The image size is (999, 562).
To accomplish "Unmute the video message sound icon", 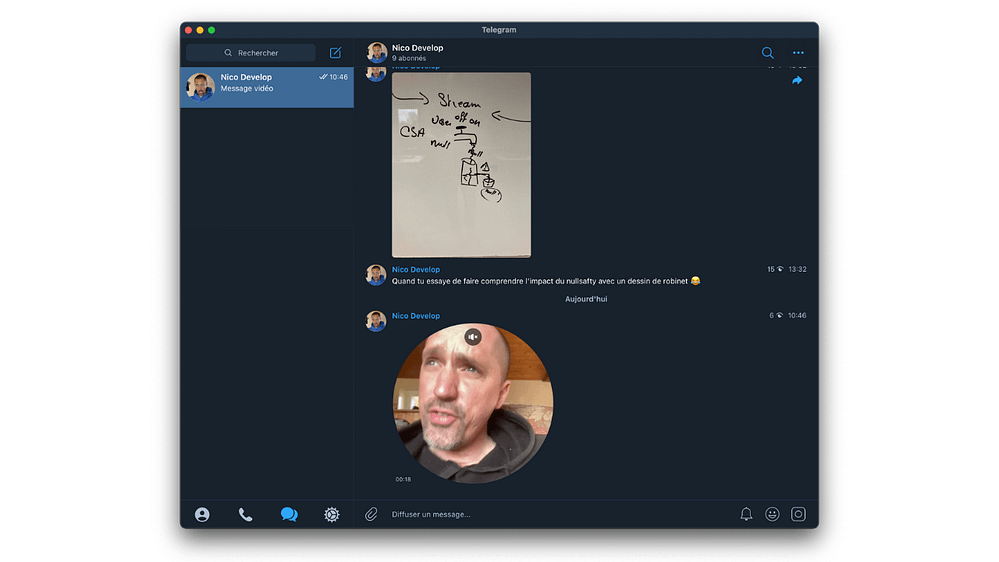I will click(473, 336).
